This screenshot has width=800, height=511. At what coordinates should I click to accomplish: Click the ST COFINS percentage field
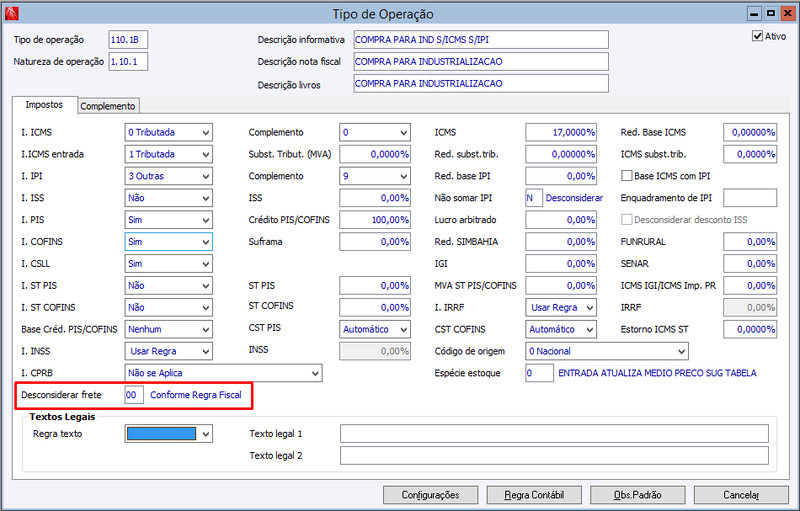pyautogui.click(x=375, y=308)
